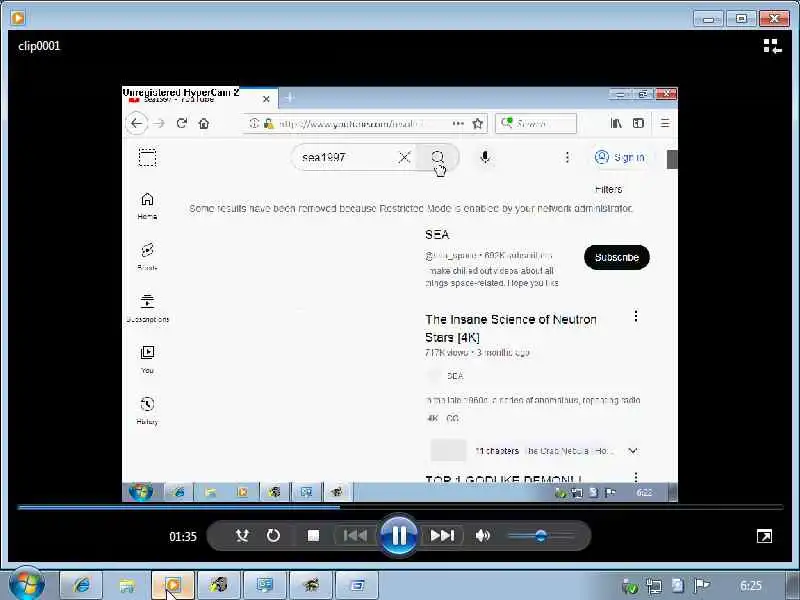Screen dimensions: 800x600
Task: Open History in YouTube sidebar
Action: click(x=147, y=411)
